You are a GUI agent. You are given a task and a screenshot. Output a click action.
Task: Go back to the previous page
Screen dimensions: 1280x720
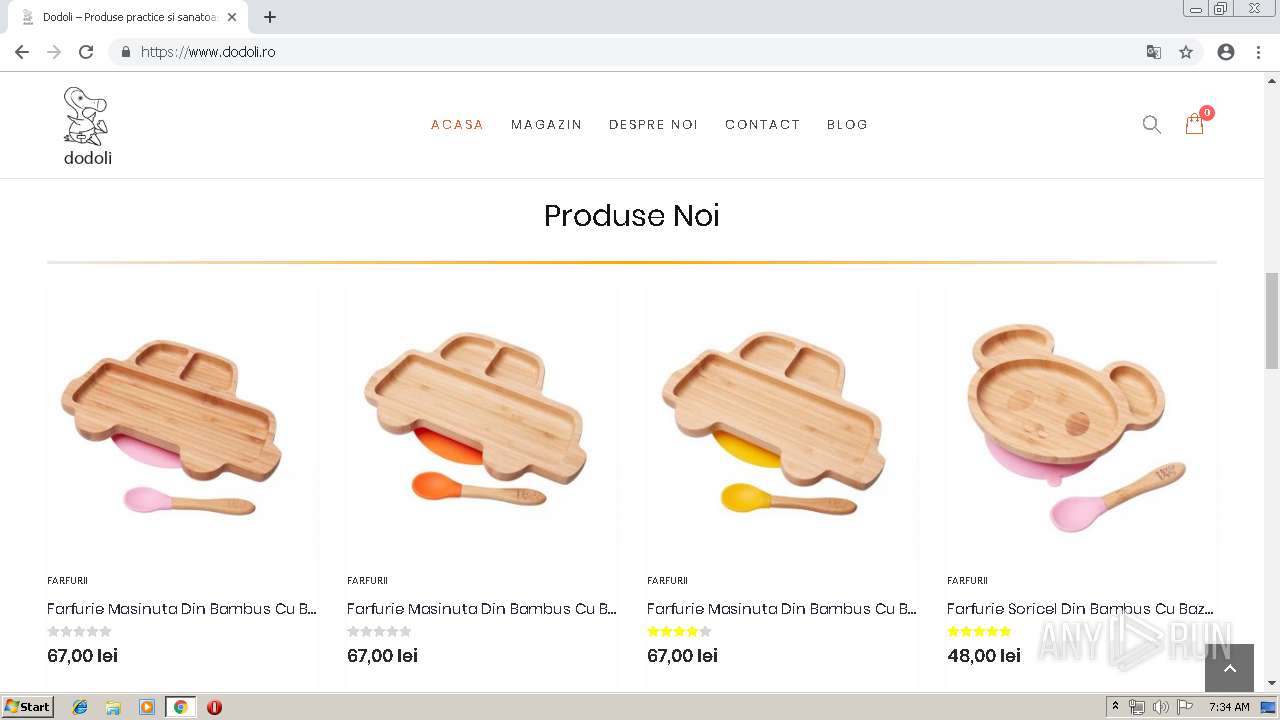coord(22,52)
